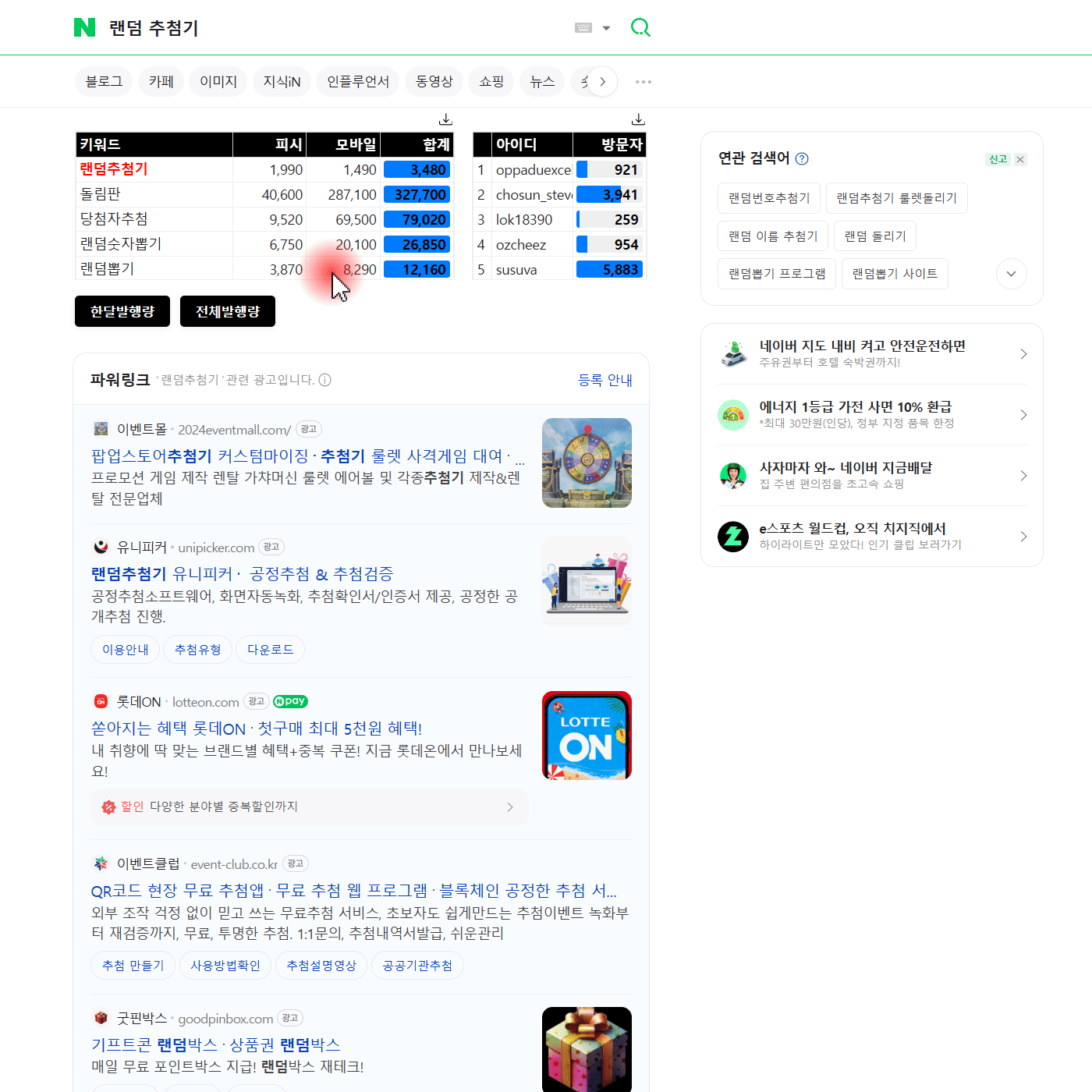Switch to the 카페 tab
Viewport: 1092px width, 1092px height.
coord(161,81)
